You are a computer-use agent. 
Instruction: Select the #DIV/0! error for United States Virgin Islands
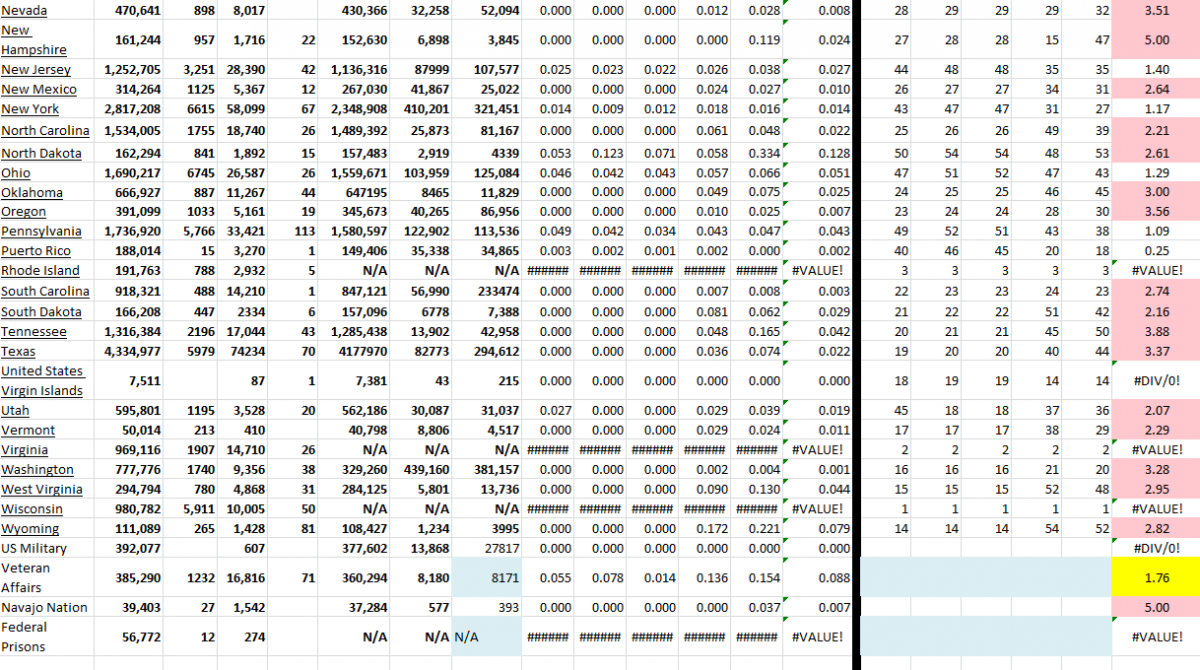1156,381
